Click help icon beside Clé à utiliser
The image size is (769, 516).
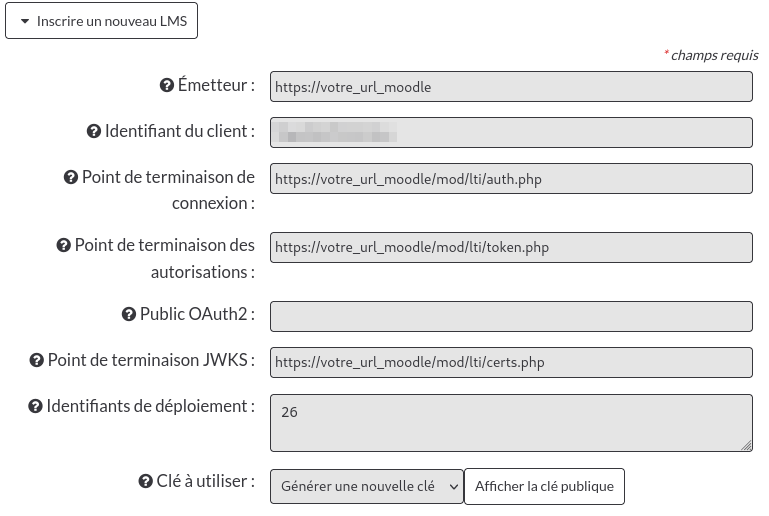pos(146,482)
